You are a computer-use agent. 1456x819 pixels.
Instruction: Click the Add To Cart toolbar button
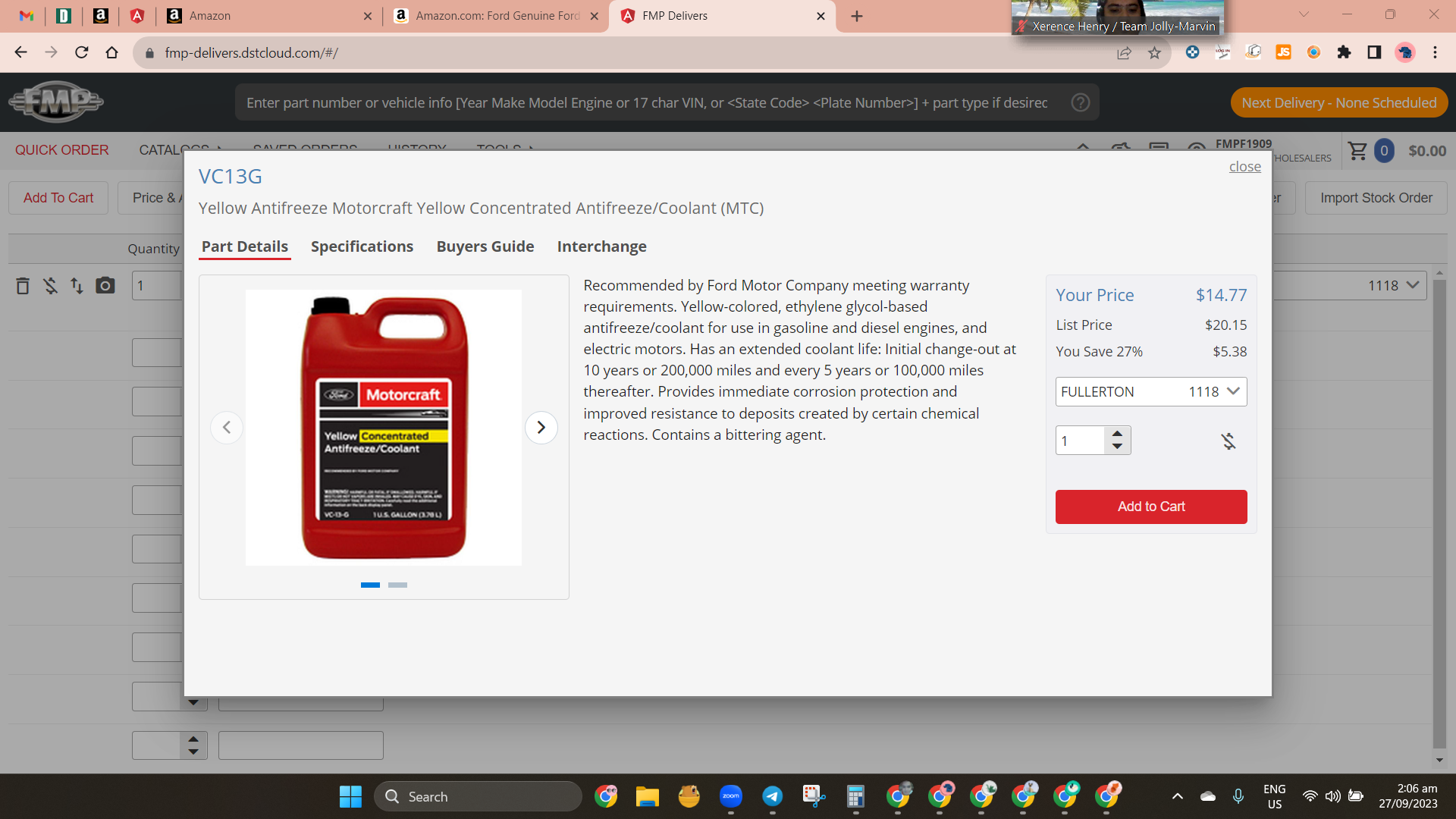coord(58,198)
